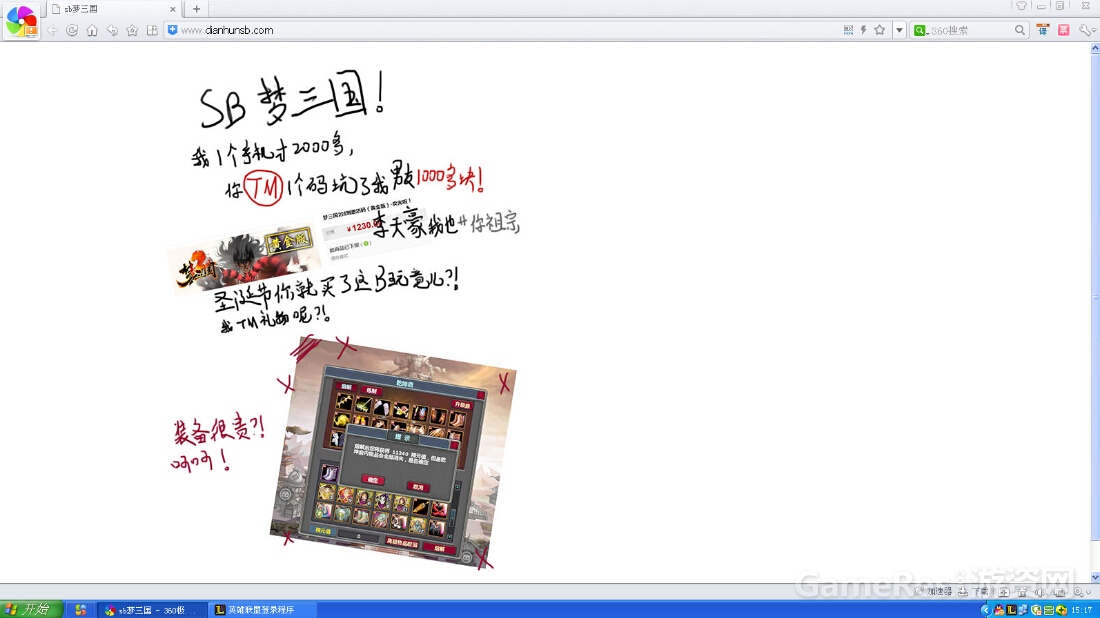
Task: Open the 加速器 accelerator in the status bar
Action: pyautogui.click(x=934, y=592)
